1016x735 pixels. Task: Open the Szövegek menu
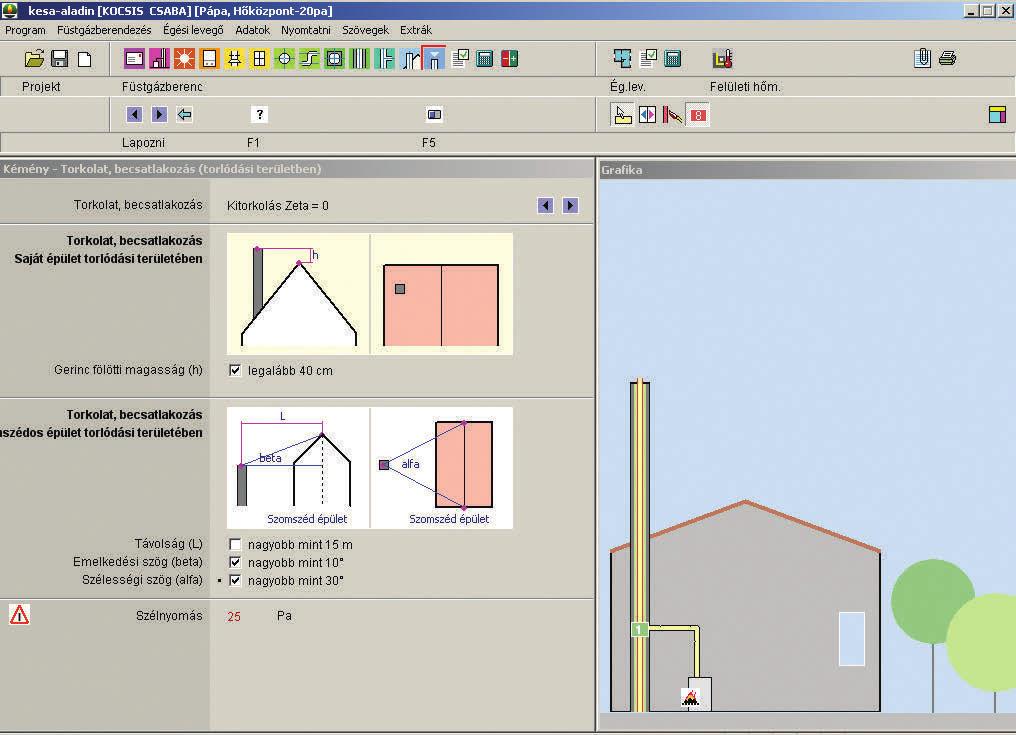pyautogui.click(x=365, y=30)
